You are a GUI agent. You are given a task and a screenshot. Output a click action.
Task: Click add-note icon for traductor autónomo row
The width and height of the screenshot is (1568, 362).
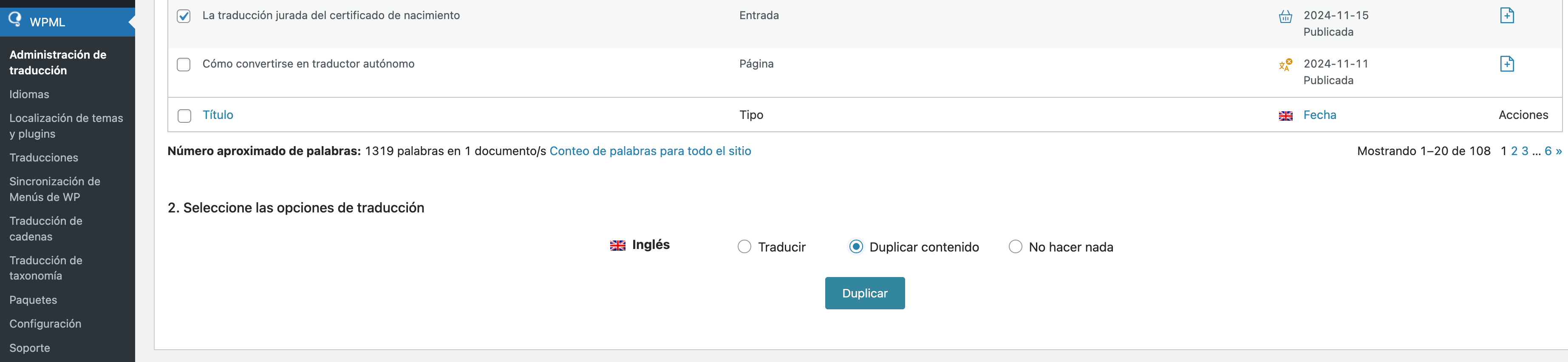click(1506, 64)
